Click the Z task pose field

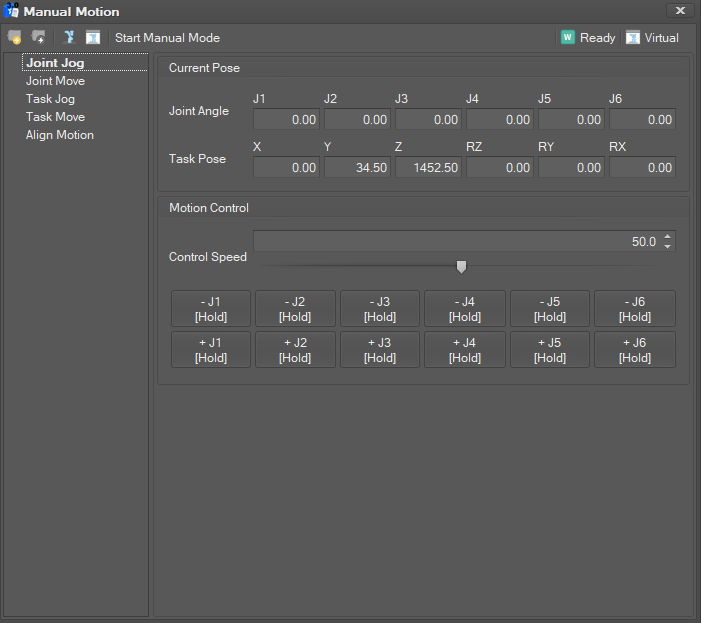tap(428, 168)
